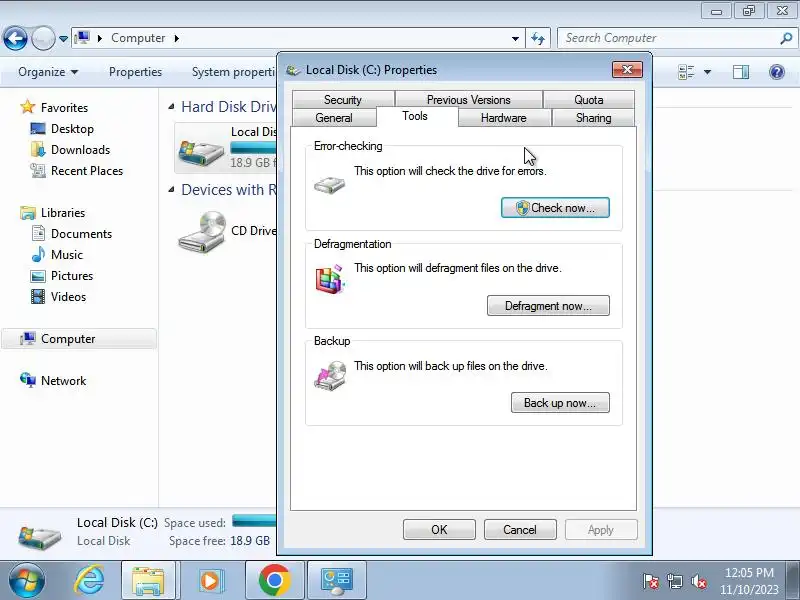The width and height of the screenshot is (800, 600).
Task: Collapse the Hard Disk Drives group
Action: click(171, 107)
